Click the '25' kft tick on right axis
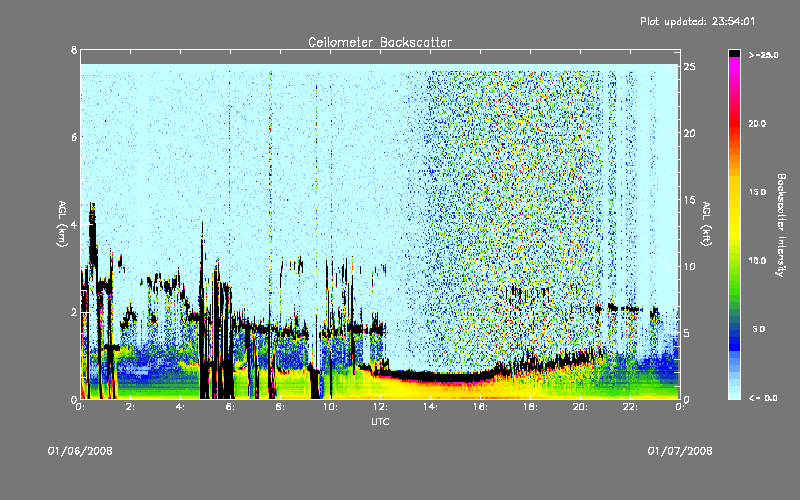The width and height of the screenshot is (800, 500). pos(689,66)
